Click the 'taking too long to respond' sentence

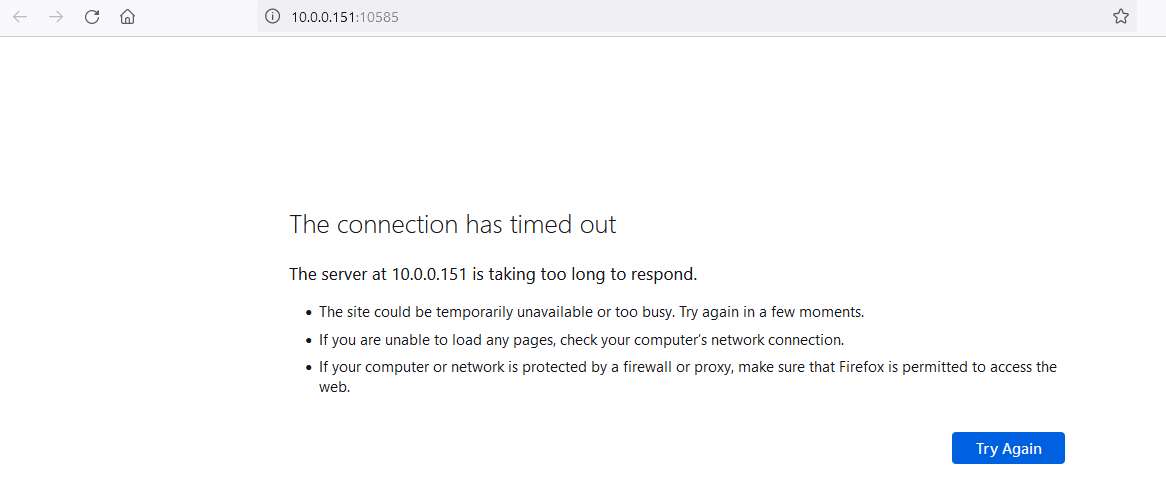click(x=493, y=274)
